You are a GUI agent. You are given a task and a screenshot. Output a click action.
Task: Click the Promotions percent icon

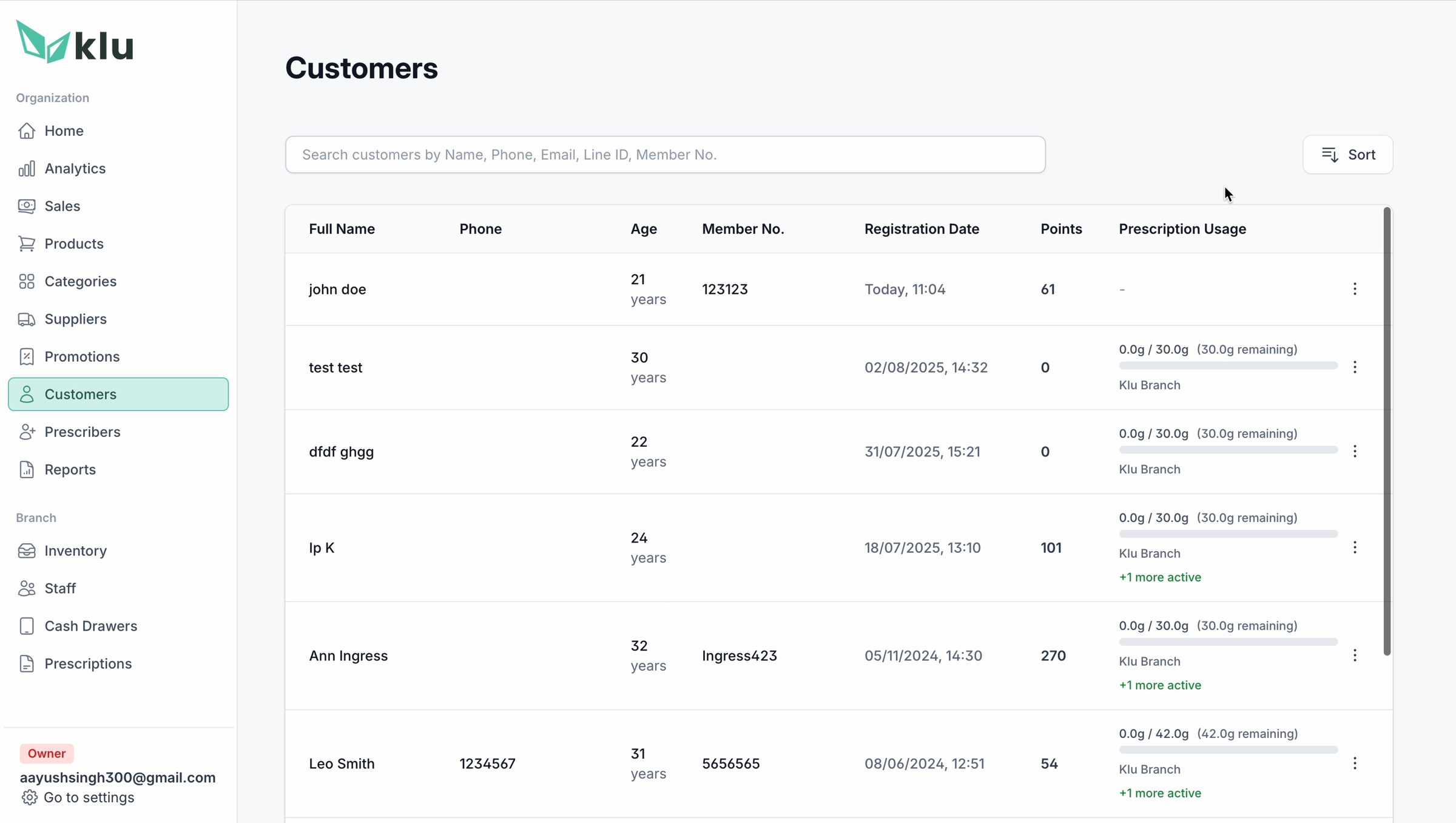[x=27, y=356]
